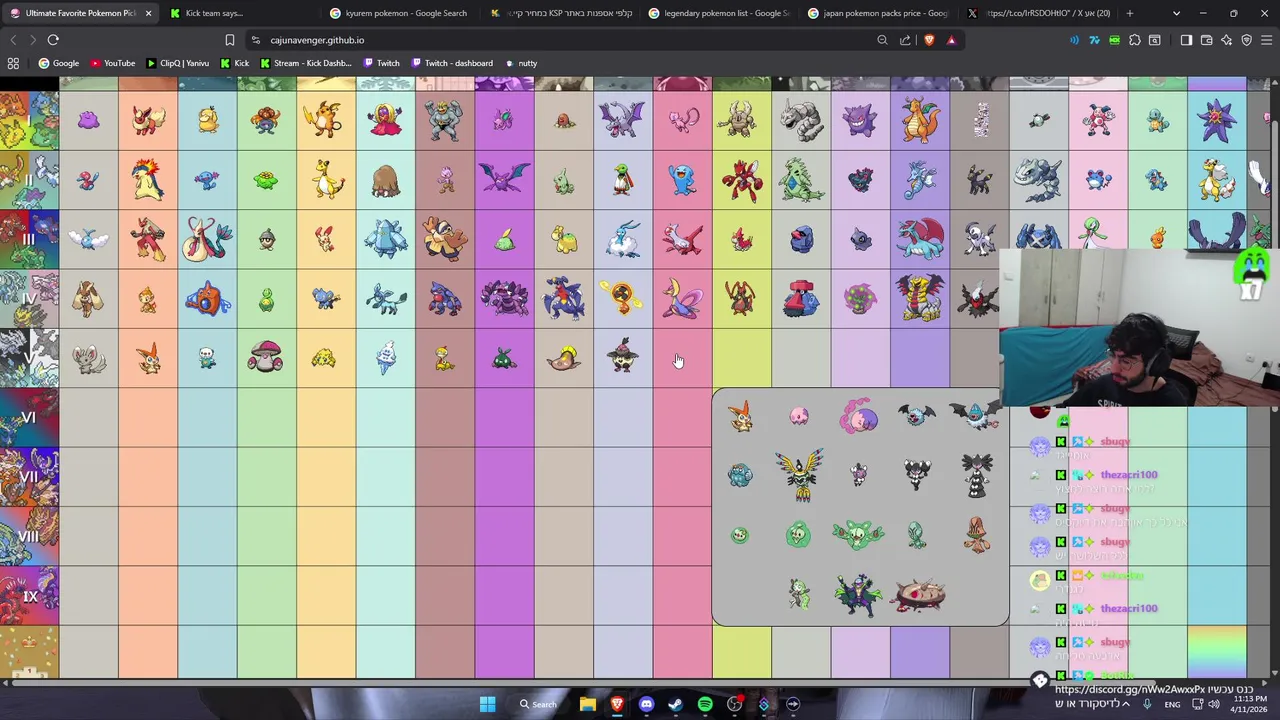The image size is (1280, 720).
Task: Pick Munna from the popup grid
Action: tap(799, 416)
